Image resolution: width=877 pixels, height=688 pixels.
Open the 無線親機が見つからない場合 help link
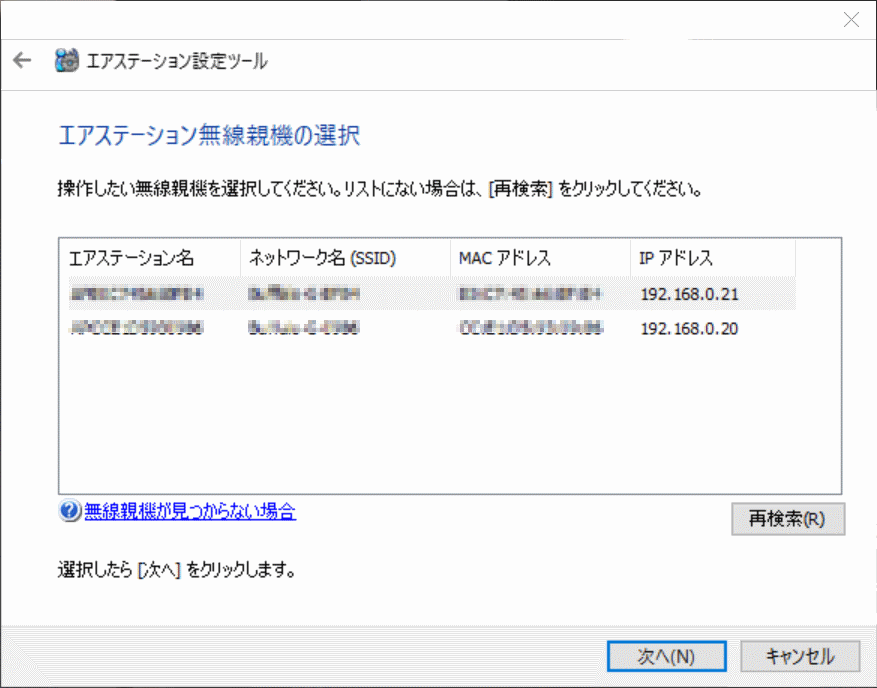click(x=190, y=512)
